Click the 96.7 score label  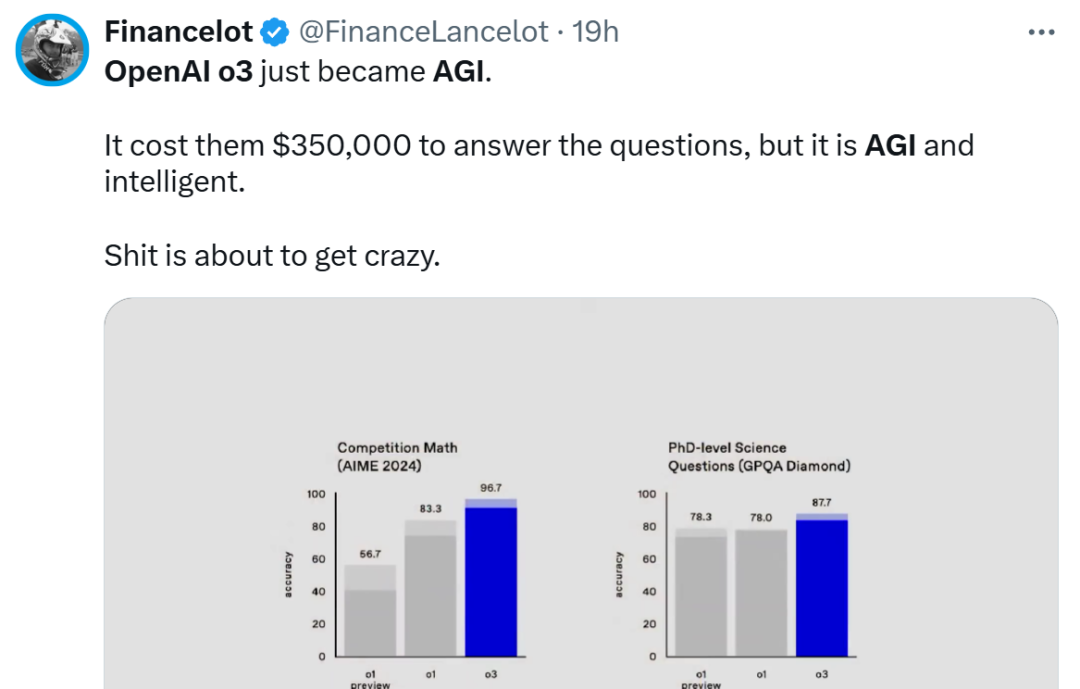(491, 487)
